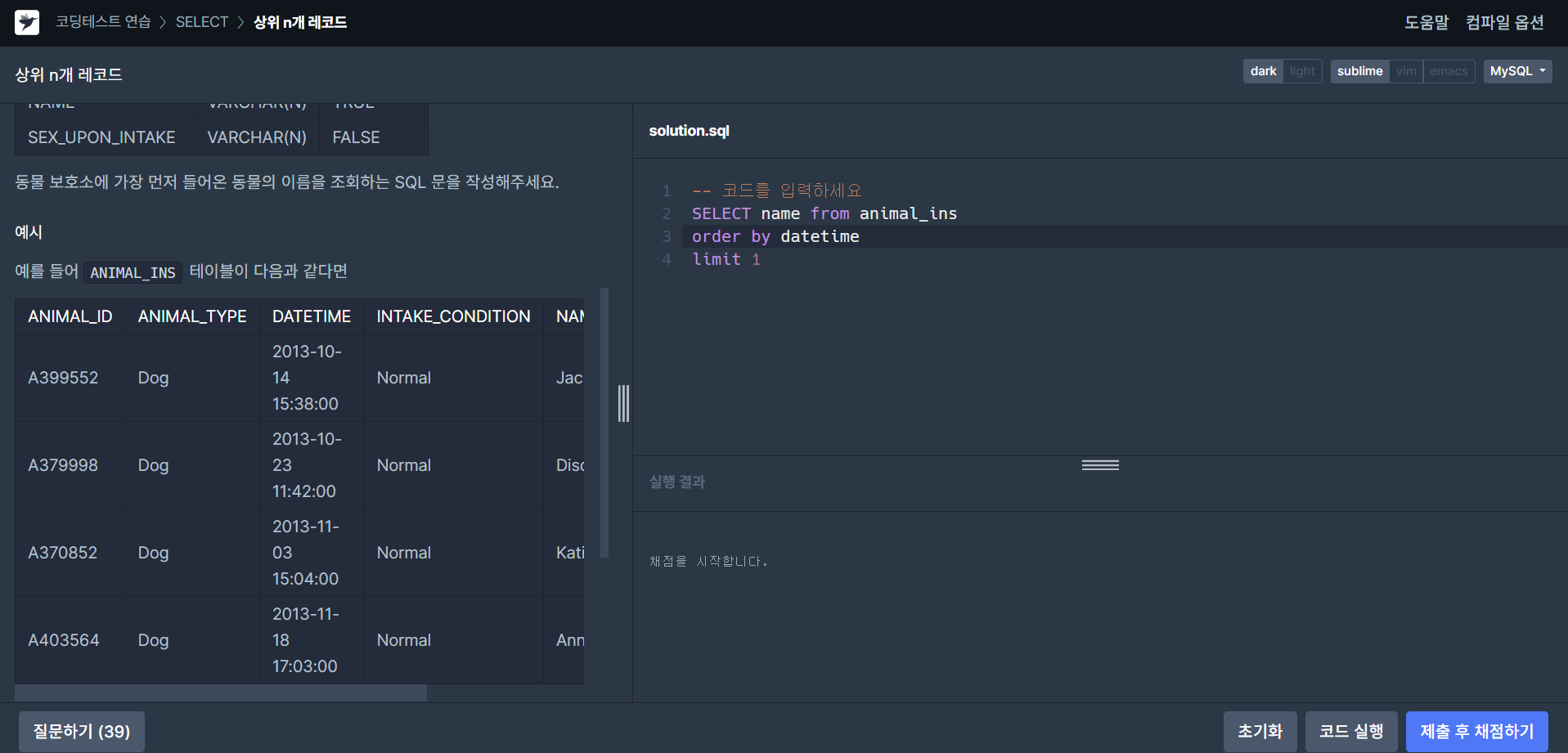The width and height of the screenshot is (1568, 753).
Task: Click the problem pane vertical scrollbar
Action: (x=604, y=422)
